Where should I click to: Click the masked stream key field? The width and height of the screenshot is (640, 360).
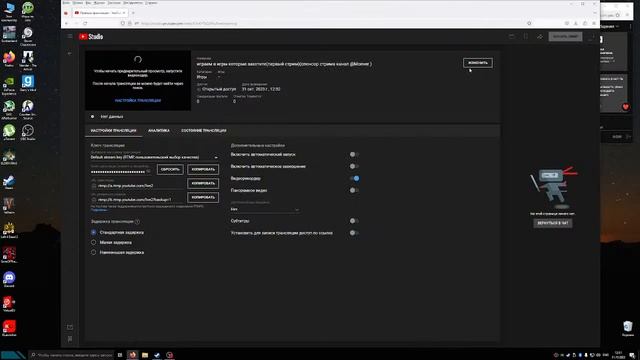118,171
